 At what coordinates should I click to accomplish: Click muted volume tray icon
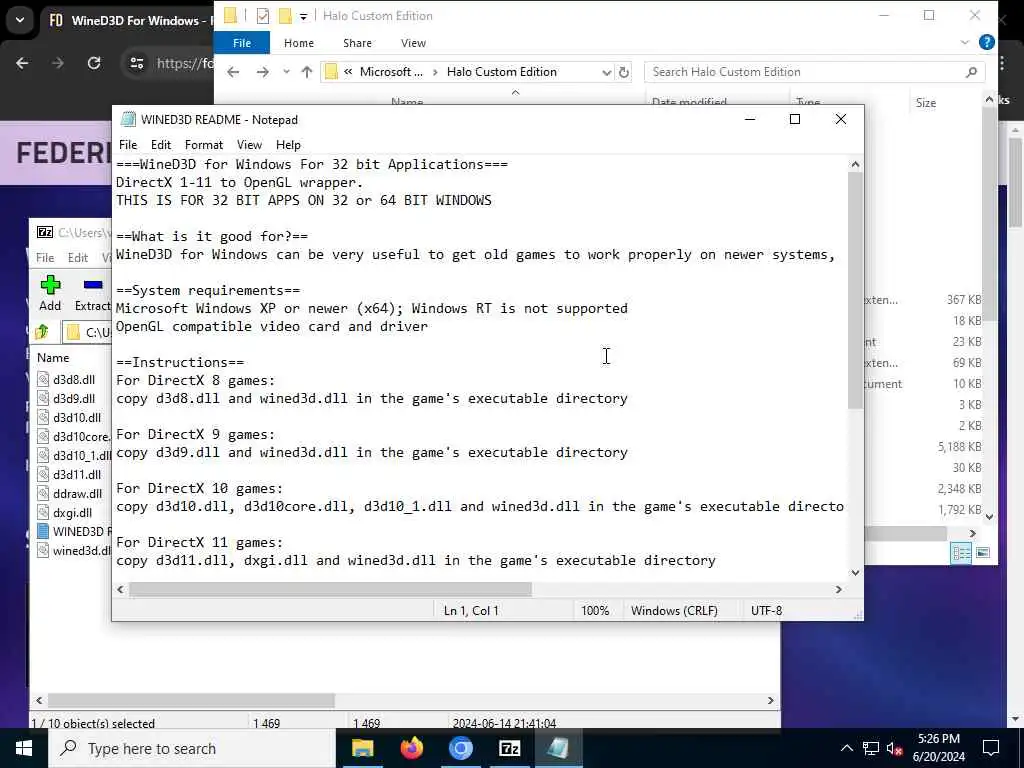coord(894,748)
